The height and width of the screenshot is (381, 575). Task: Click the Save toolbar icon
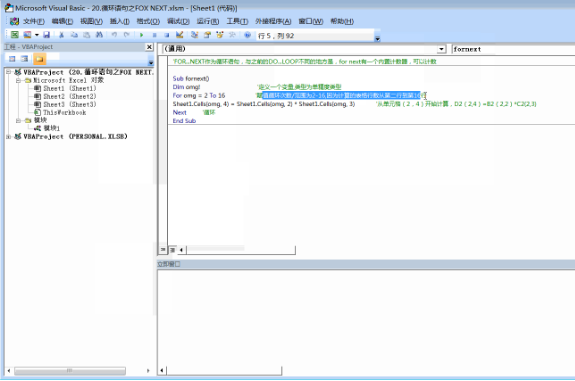point(46,35)
